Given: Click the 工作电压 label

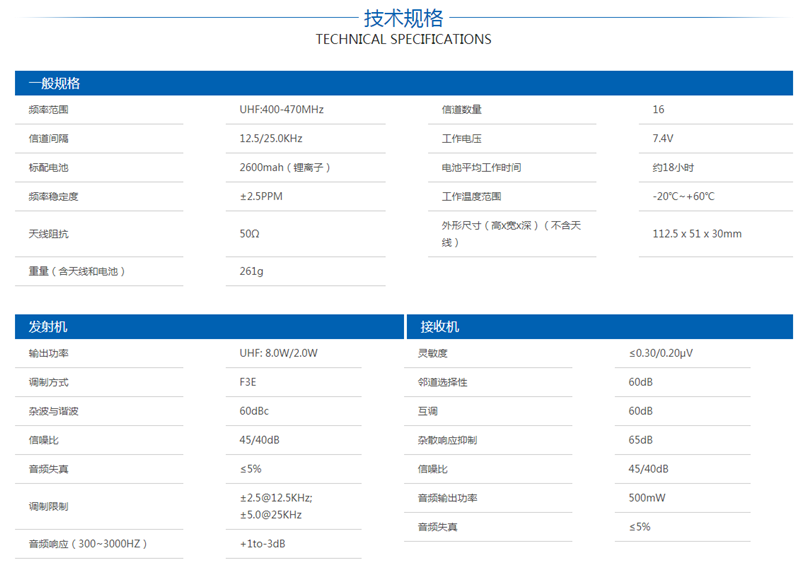Looking at the screenshot, I should click(462, 139).
